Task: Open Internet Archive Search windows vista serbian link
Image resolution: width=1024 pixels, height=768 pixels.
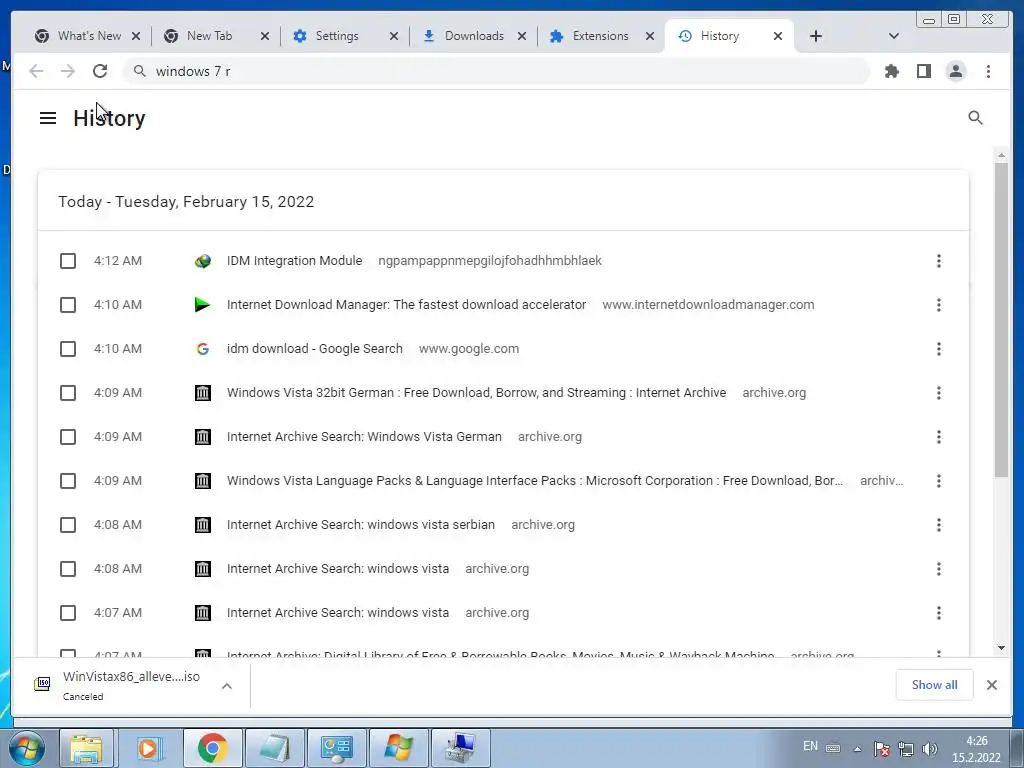Action: (x=360, y=524)
